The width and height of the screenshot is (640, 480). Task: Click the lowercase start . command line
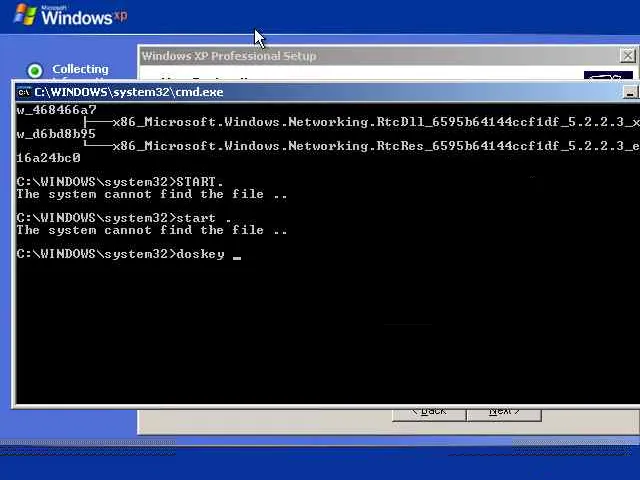[124, 218]
